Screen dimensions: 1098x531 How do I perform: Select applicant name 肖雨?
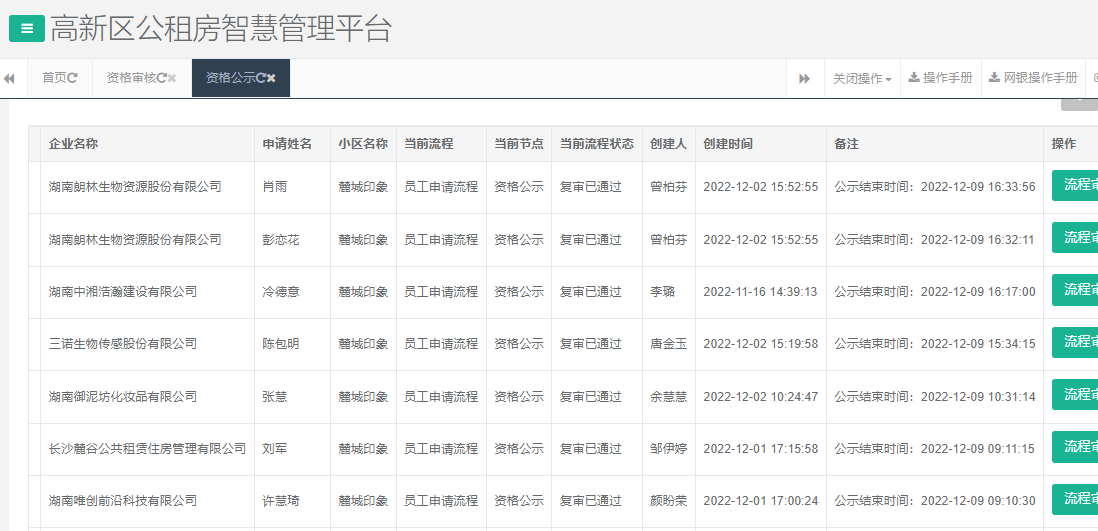[274, 187]
